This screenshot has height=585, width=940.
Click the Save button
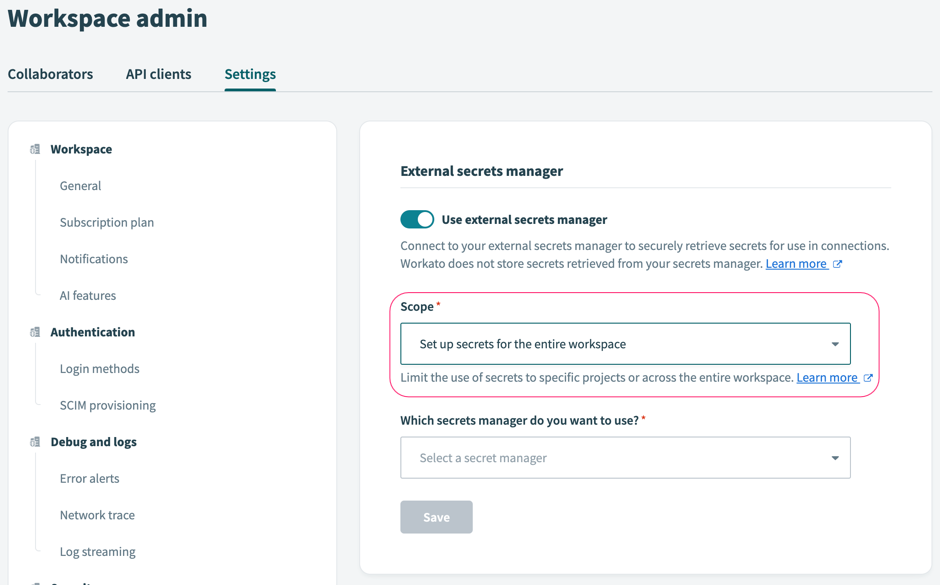point(436,516)
